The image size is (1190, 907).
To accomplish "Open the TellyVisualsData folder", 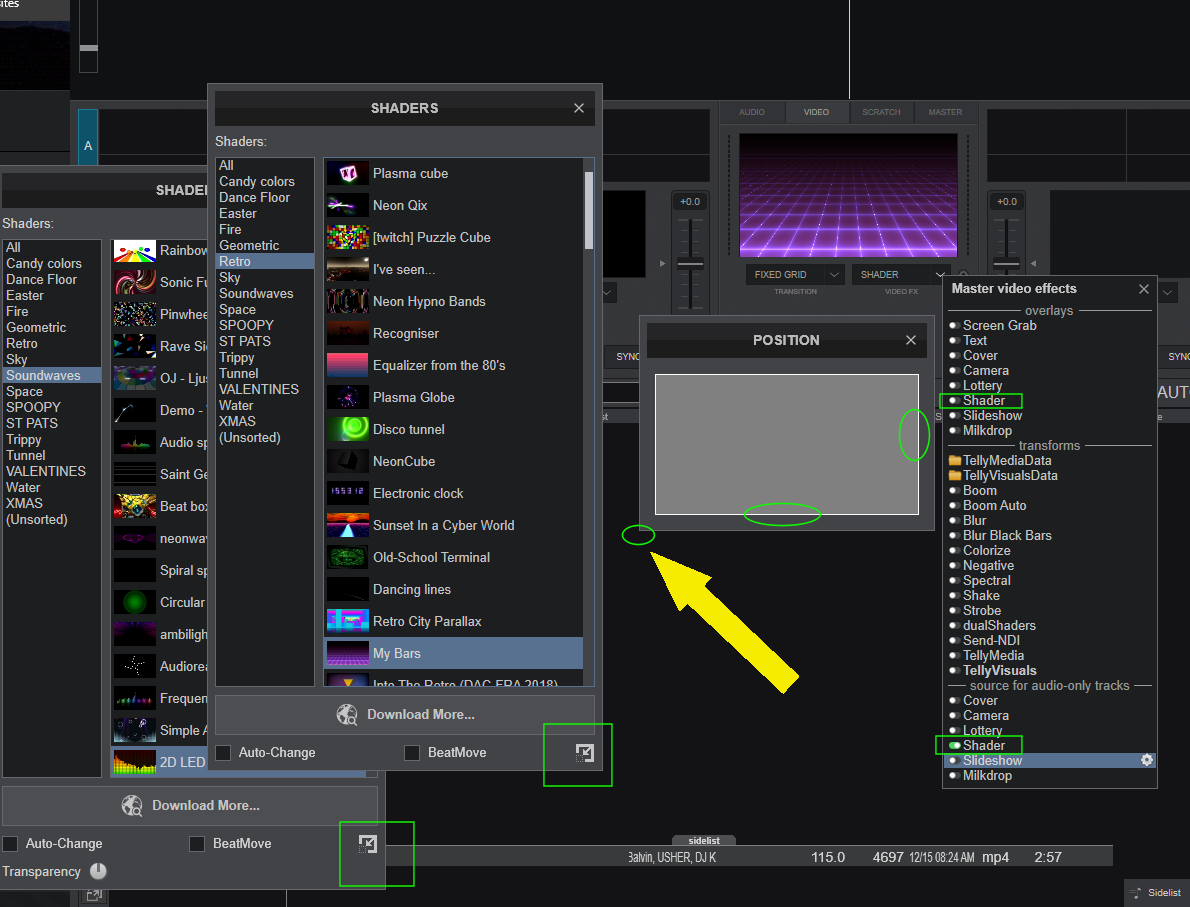I will point(955,476).
